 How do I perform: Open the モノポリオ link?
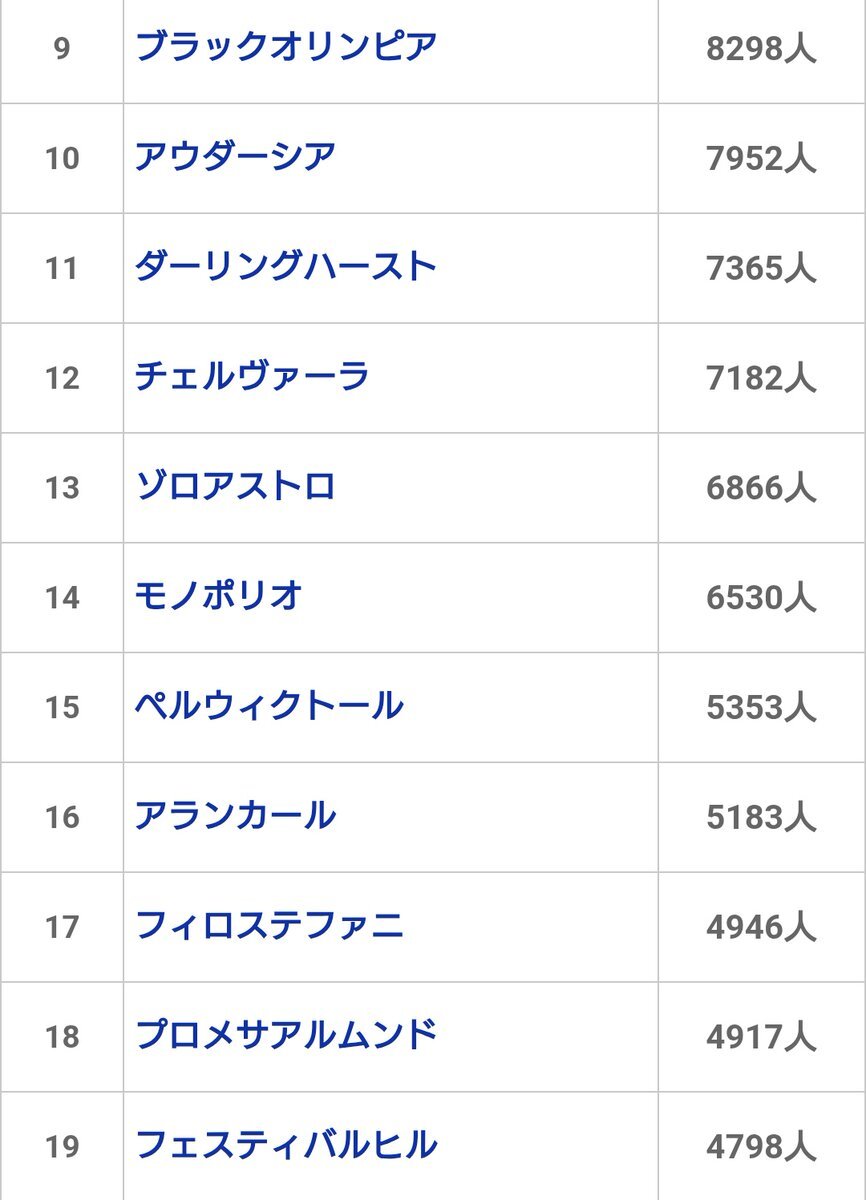[219, 597]
